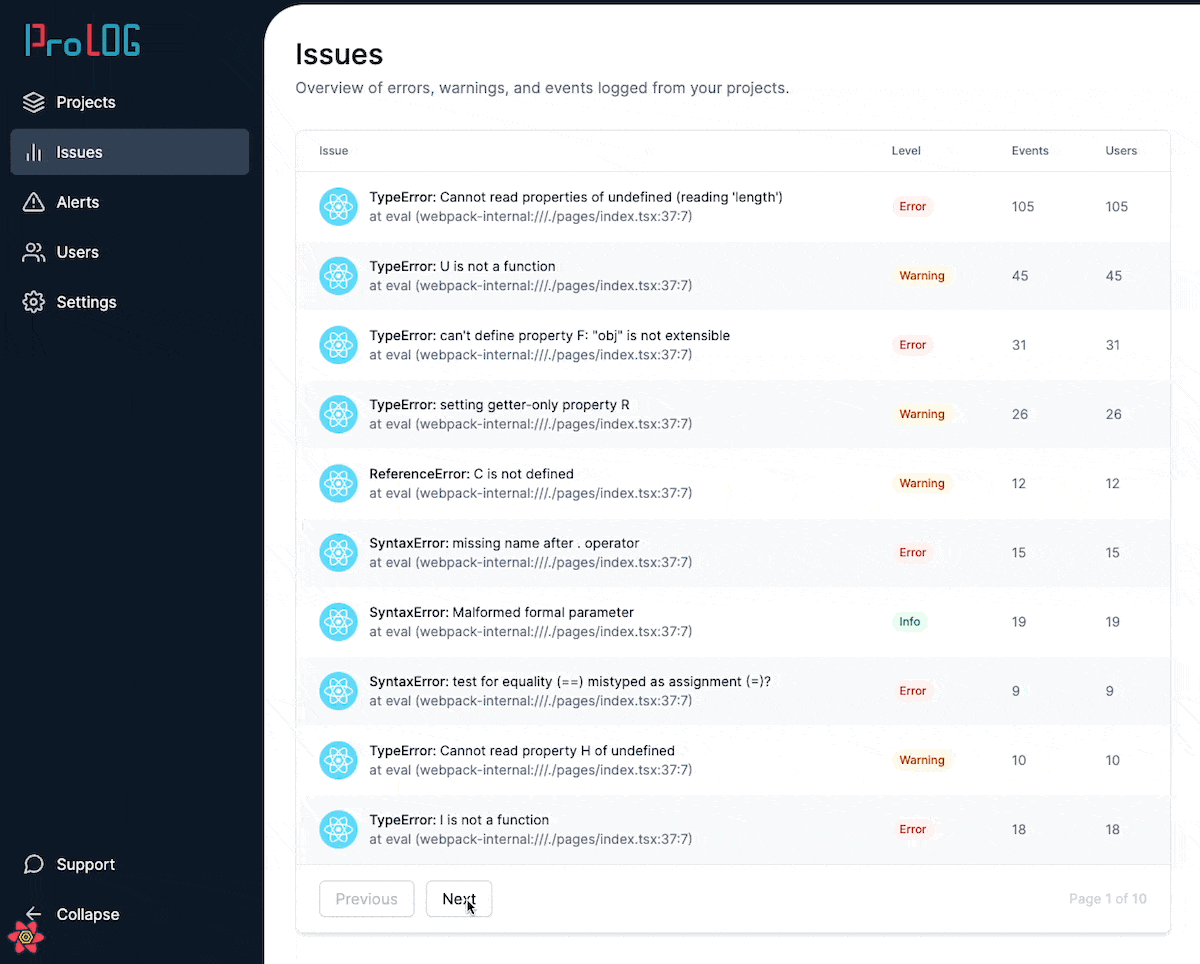The image size is (1200, 964).
Task: Click Error badge on 'obj is not extensible' row
Action: 913,345
